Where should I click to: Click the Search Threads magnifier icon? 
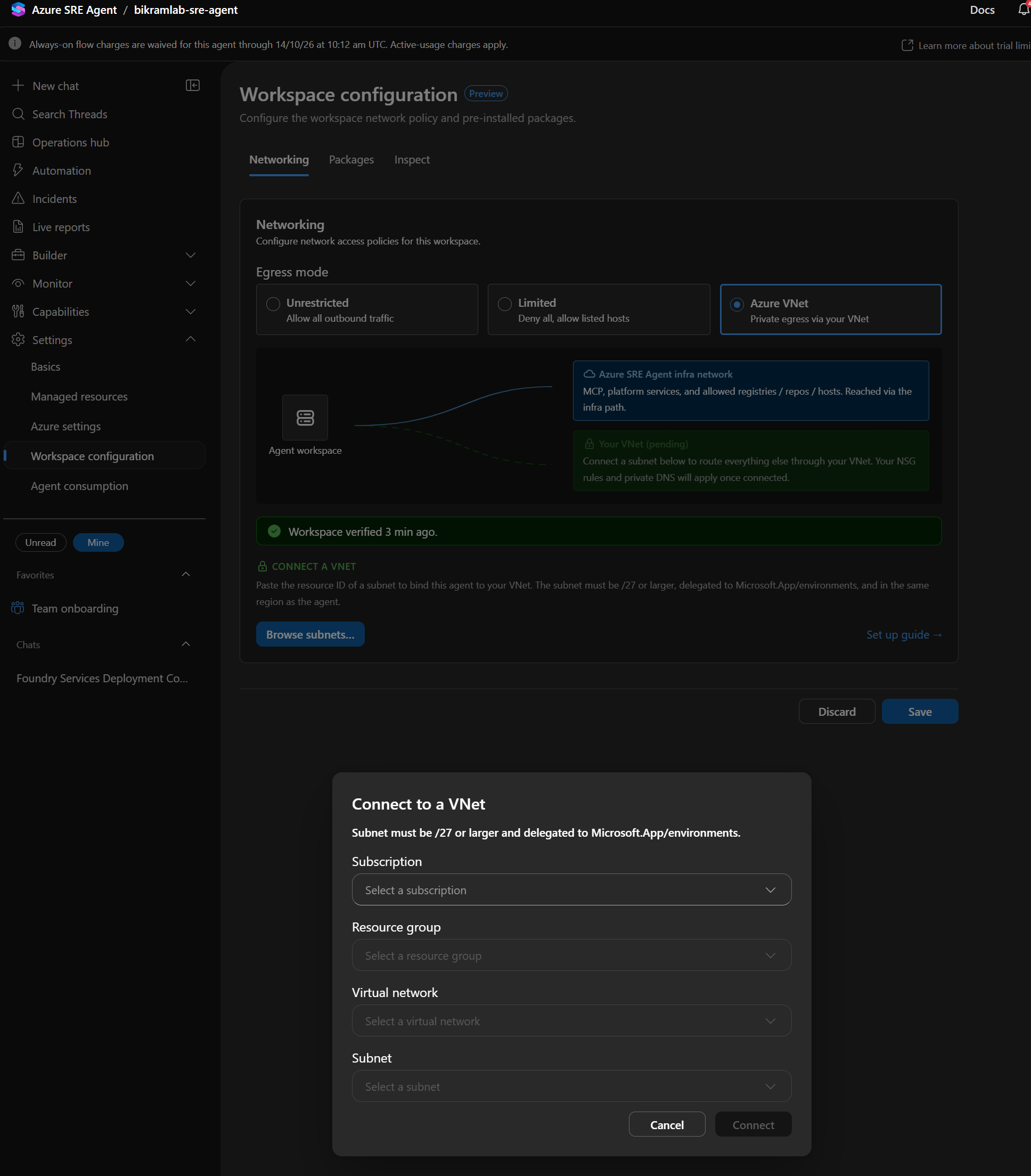pos(19,114)
